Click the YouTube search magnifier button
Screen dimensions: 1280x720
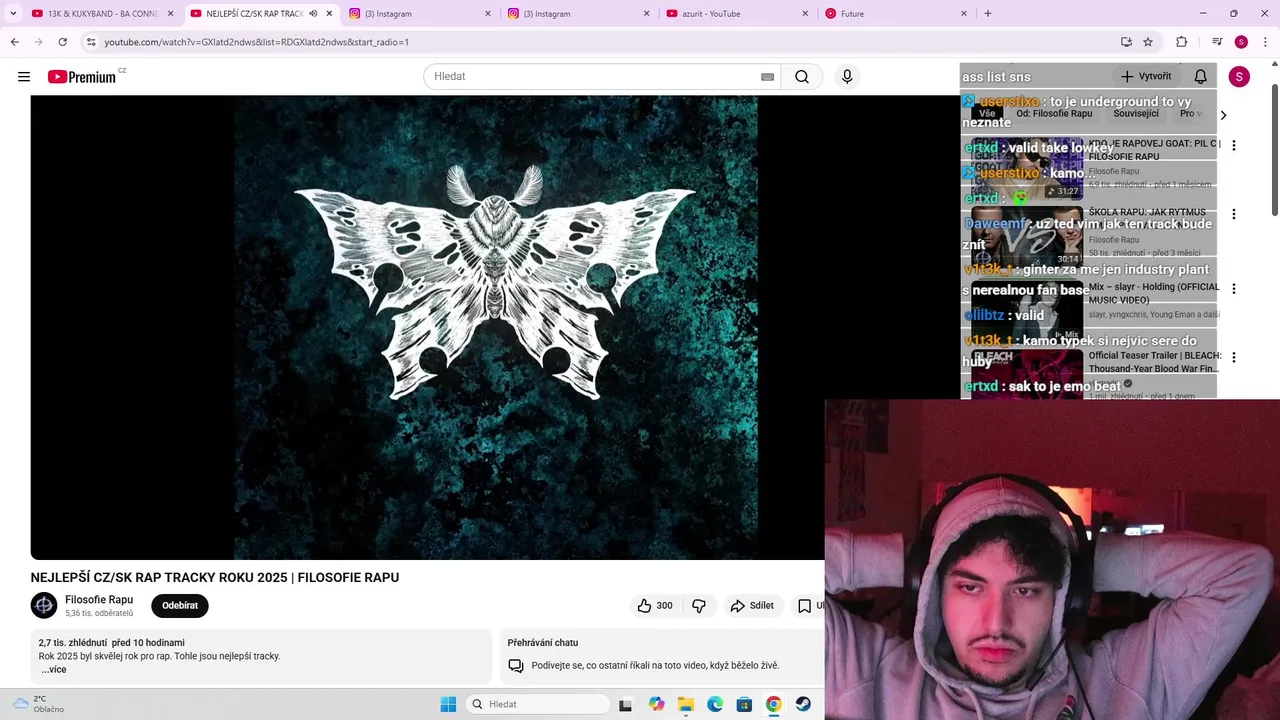pos(802,77)
